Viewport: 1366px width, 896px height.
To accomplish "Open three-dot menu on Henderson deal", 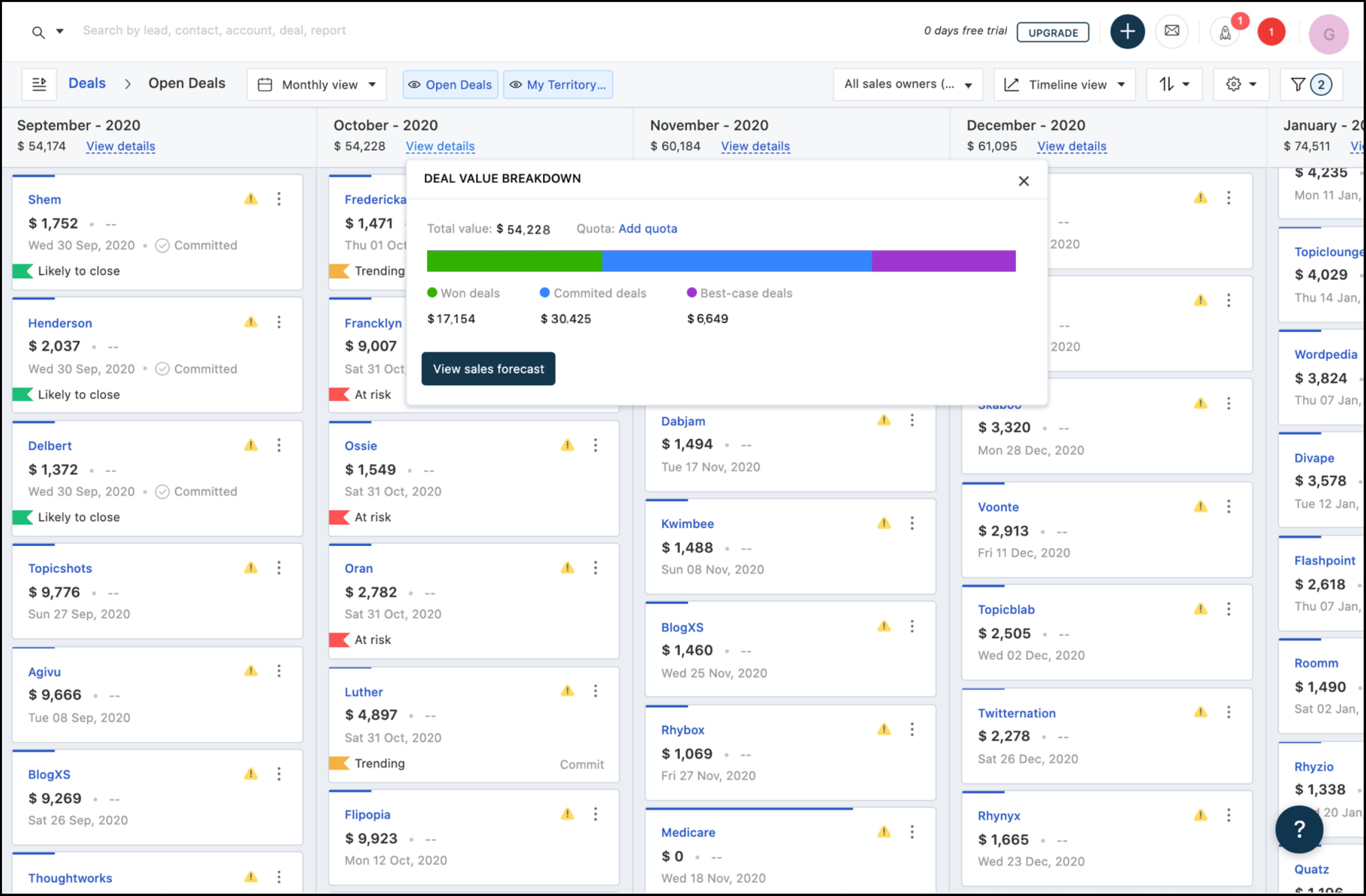I will pos(279,322).
